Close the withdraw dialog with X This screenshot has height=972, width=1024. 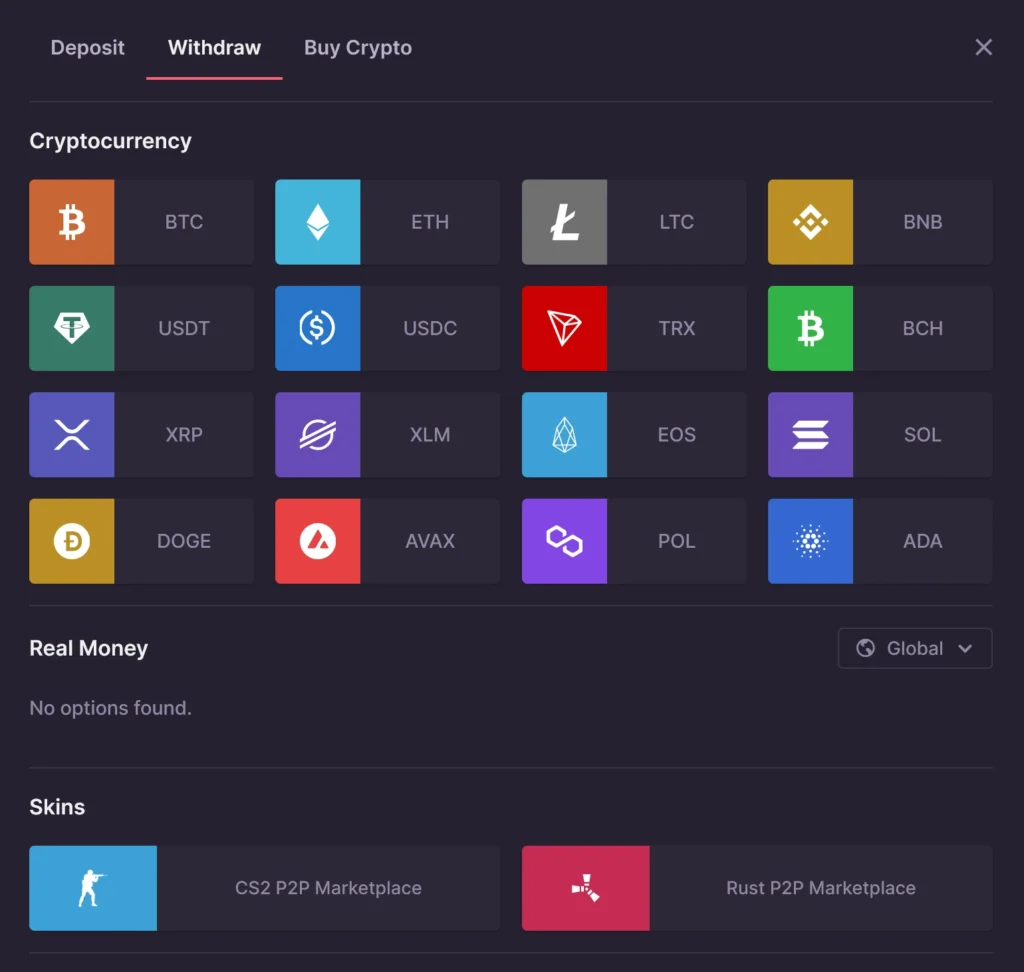984,47
